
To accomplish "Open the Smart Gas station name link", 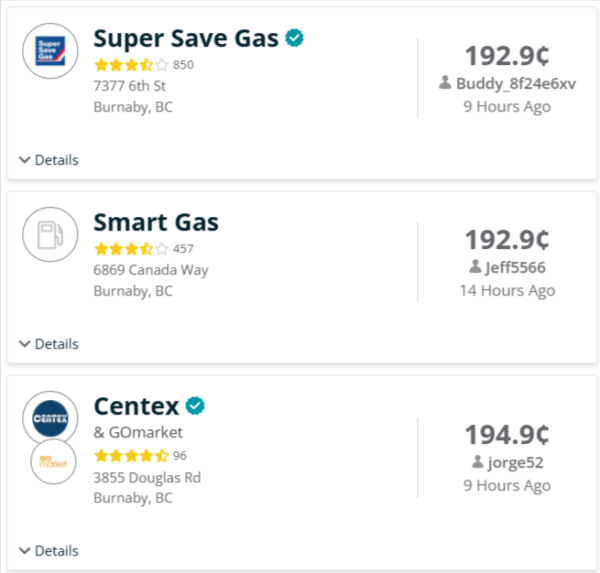I will tap(156, 223).
